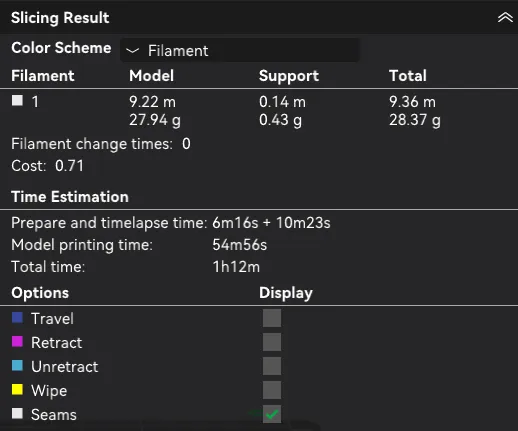Click the dropdown chevron beside Filament

point(132,51)
